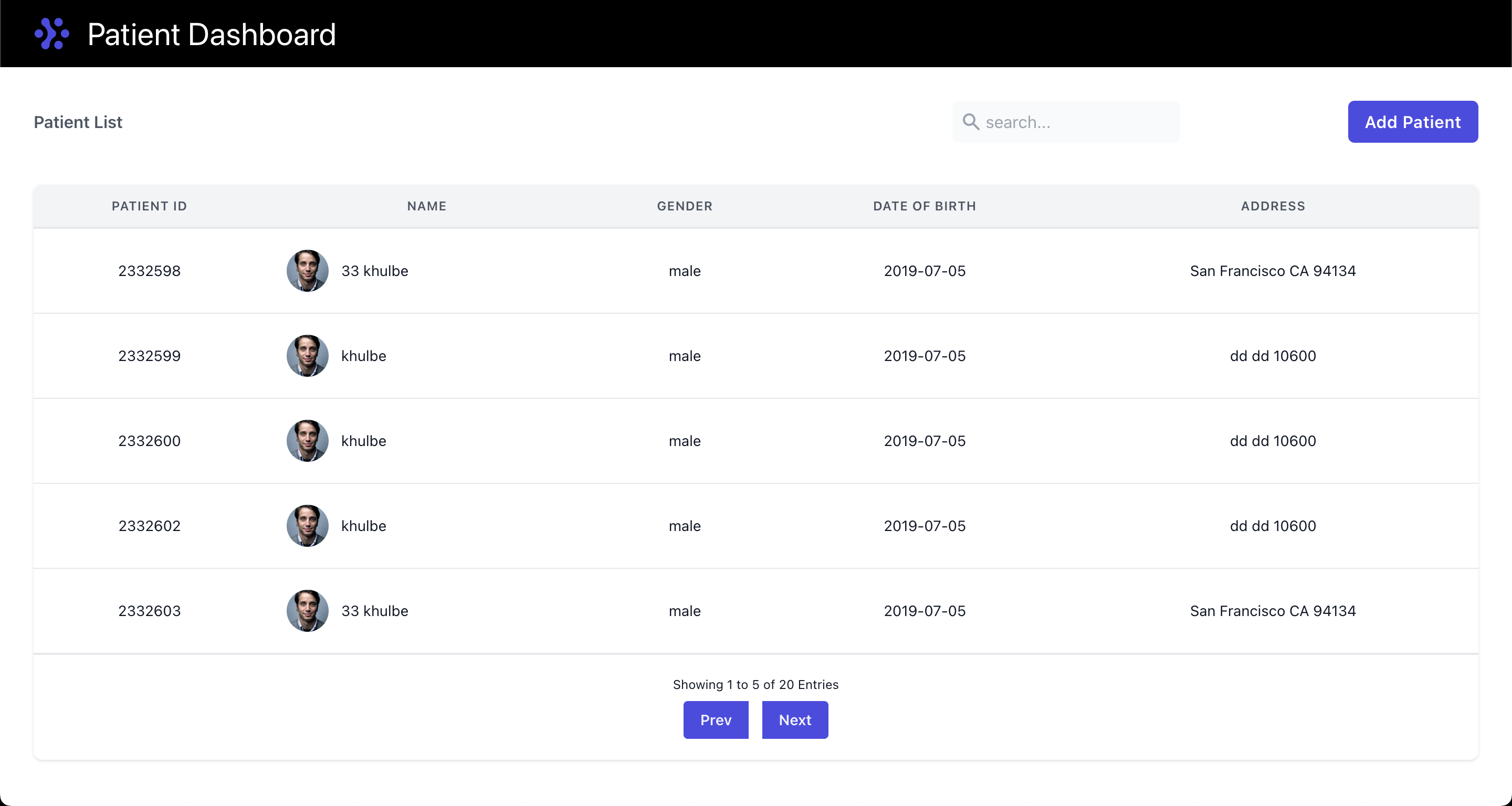Click avatar of patient 2332599
This screenshot has width=1512, height=806.
307,355
